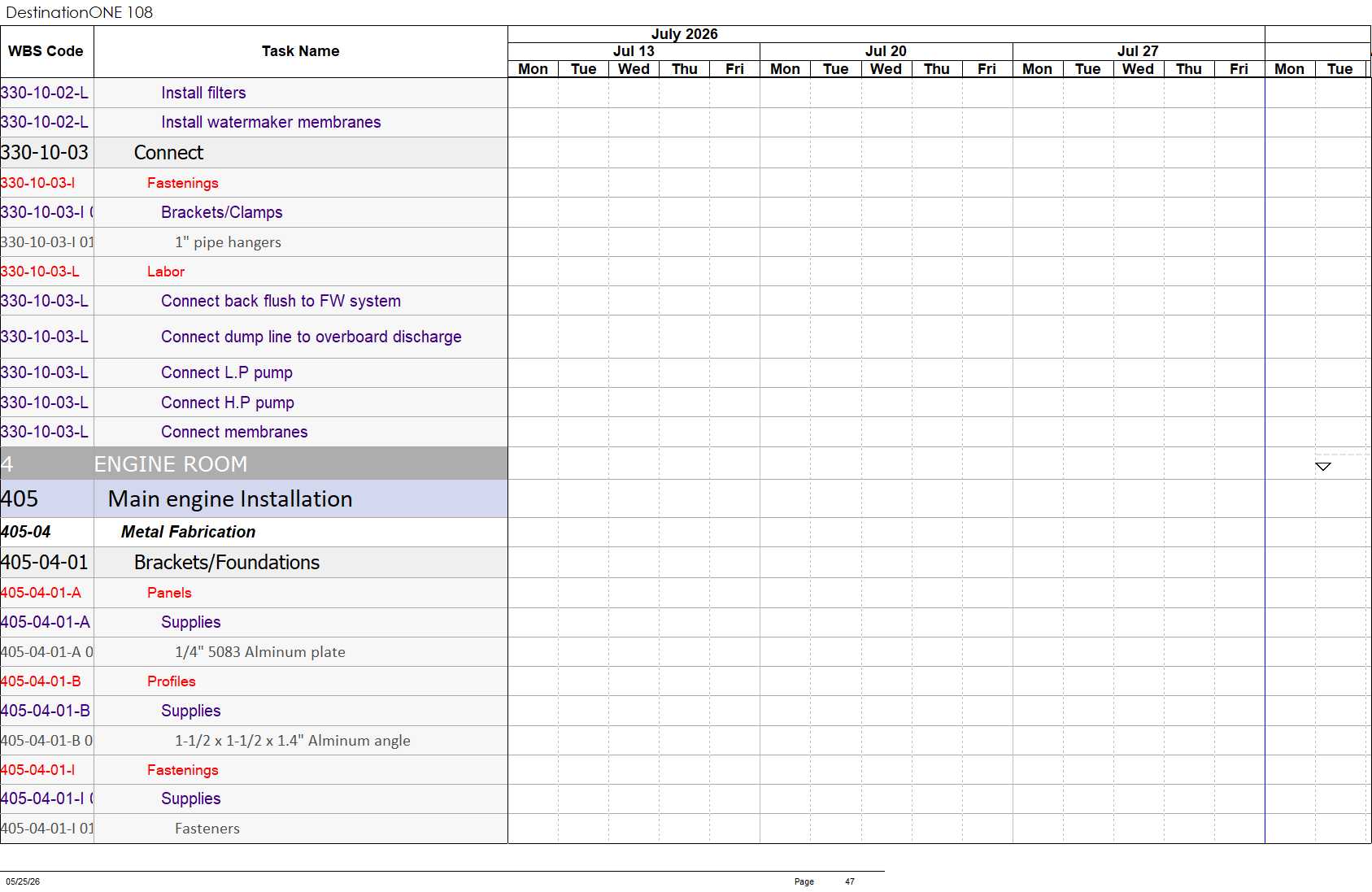Select the Jul 27 week header
The image size is (1372, 892).
tap(1138, 51)
